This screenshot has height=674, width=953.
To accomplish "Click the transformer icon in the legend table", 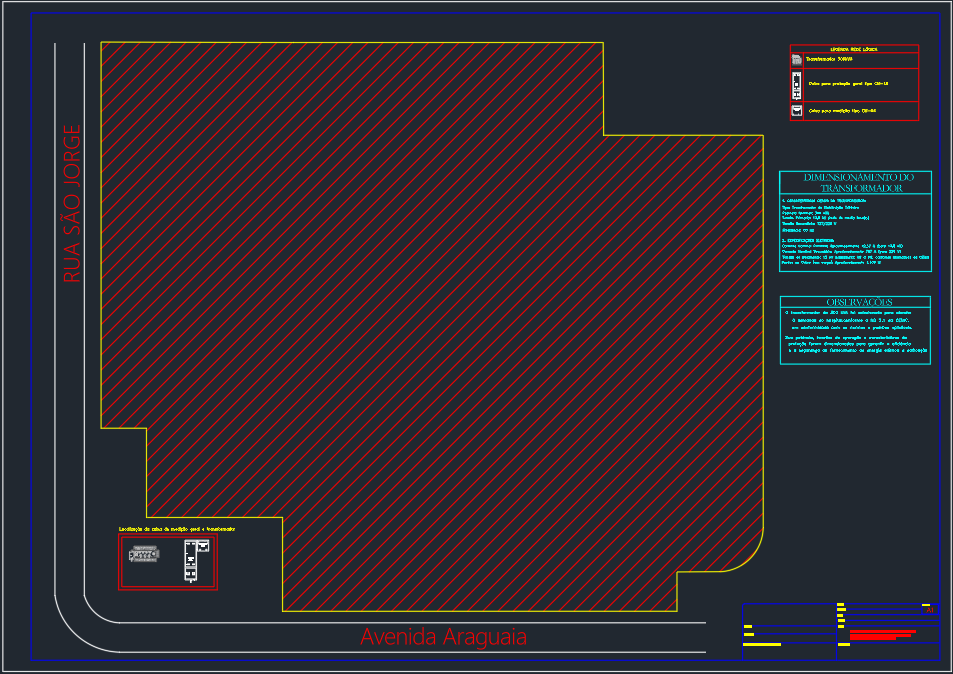I will pos(797,60).
